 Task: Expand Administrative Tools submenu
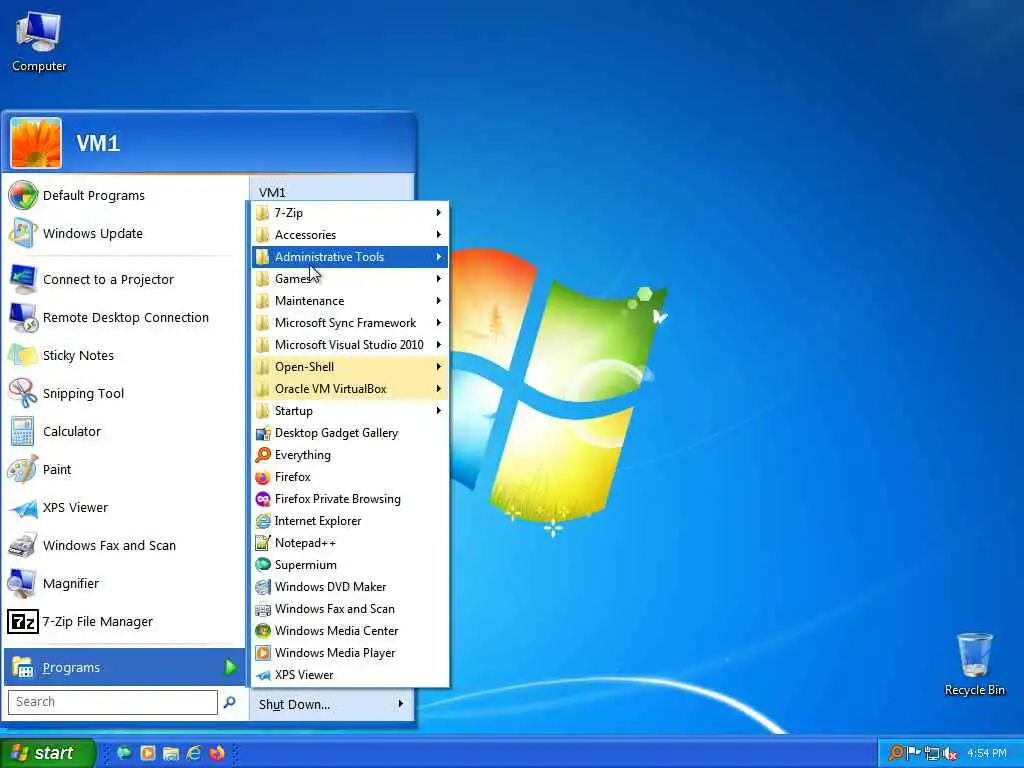pyautogui.click(x=350, y=257)
